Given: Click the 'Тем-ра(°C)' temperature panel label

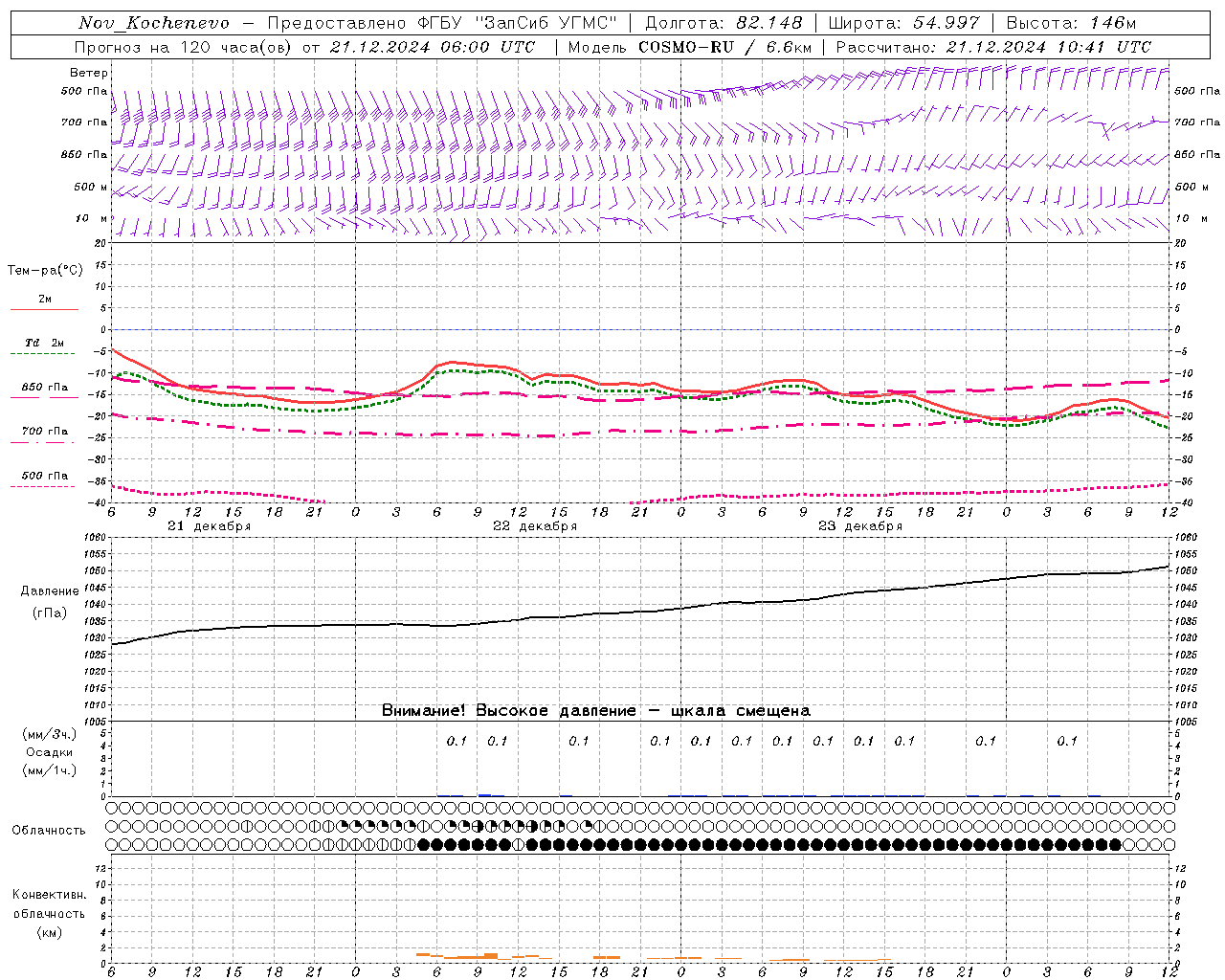Looking at the screenshot, I should point(45,271).
